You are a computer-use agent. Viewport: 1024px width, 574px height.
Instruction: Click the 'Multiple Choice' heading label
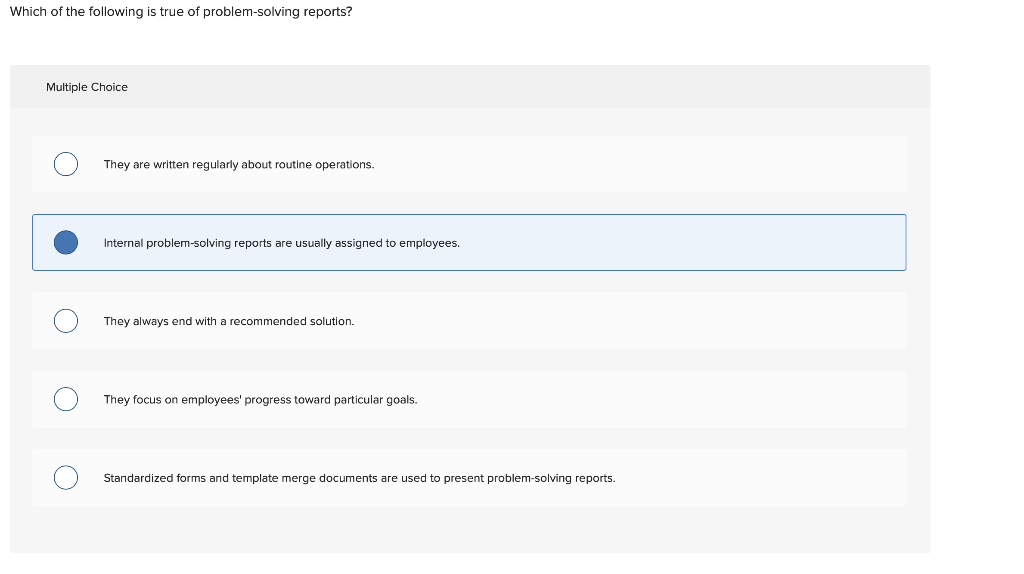pos(87,87)
